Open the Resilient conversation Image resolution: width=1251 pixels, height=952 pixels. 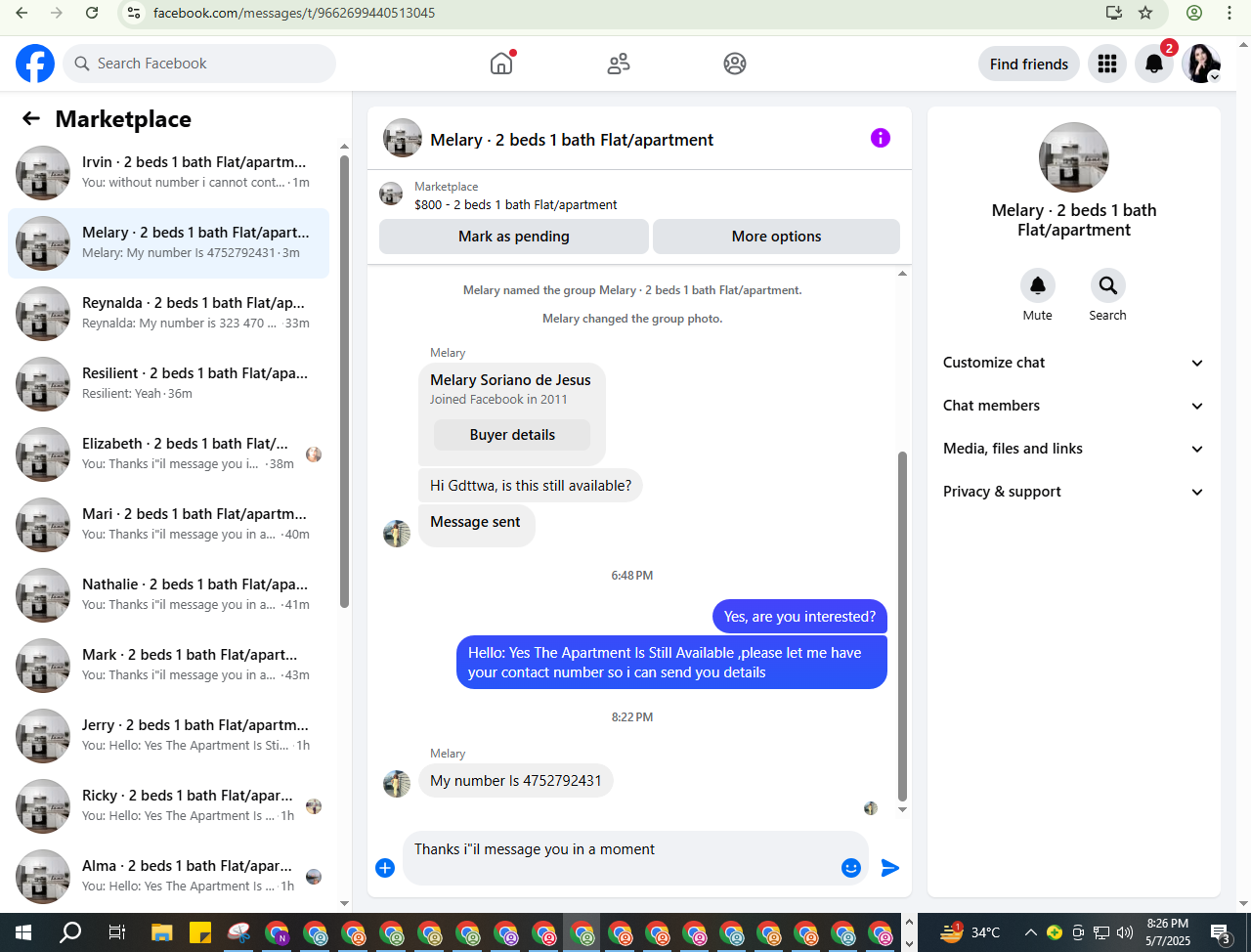click(169, 384)
